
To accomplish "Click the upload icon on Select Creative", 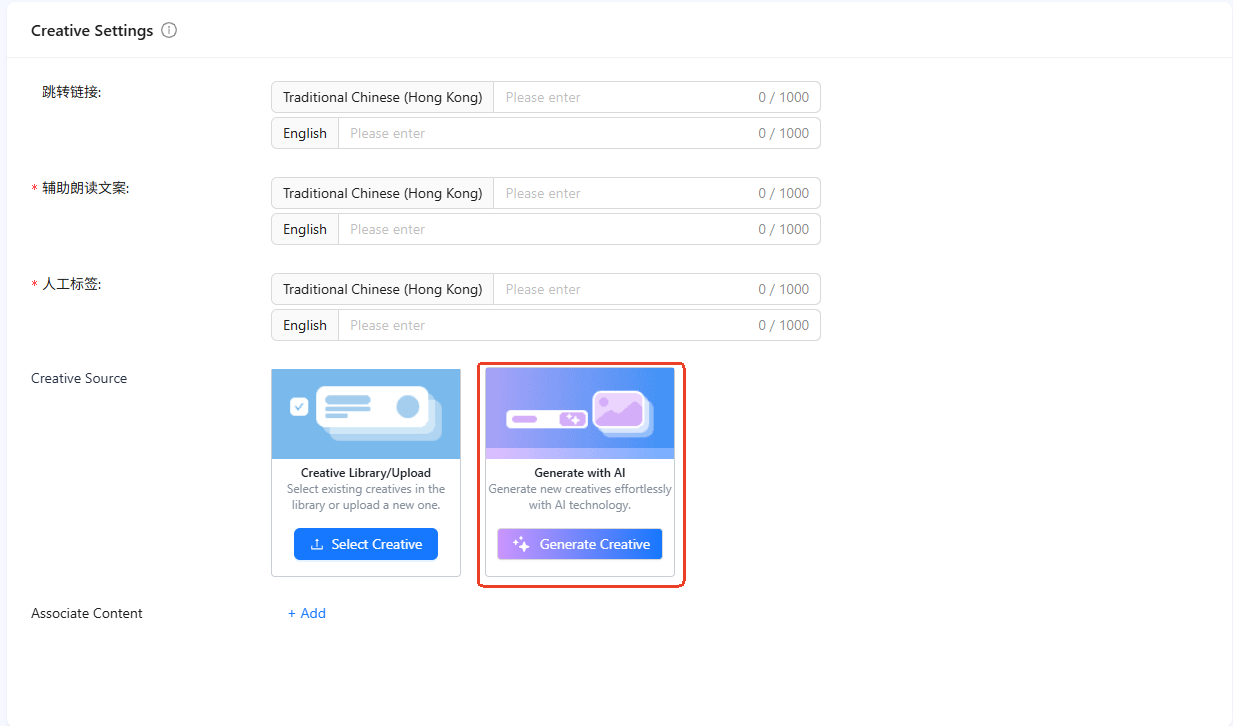I will click(317, 544).
